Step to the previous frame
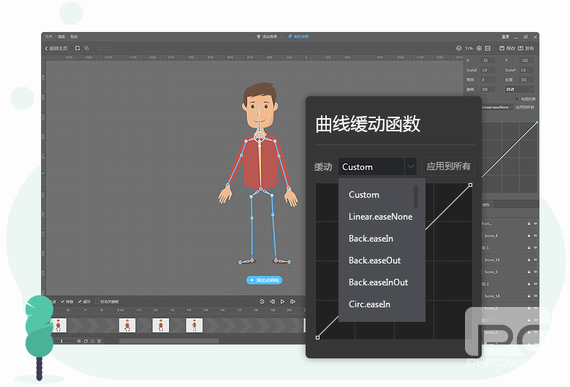The width and height of the screenshot is (570, 387). click(x=272, y=302)
